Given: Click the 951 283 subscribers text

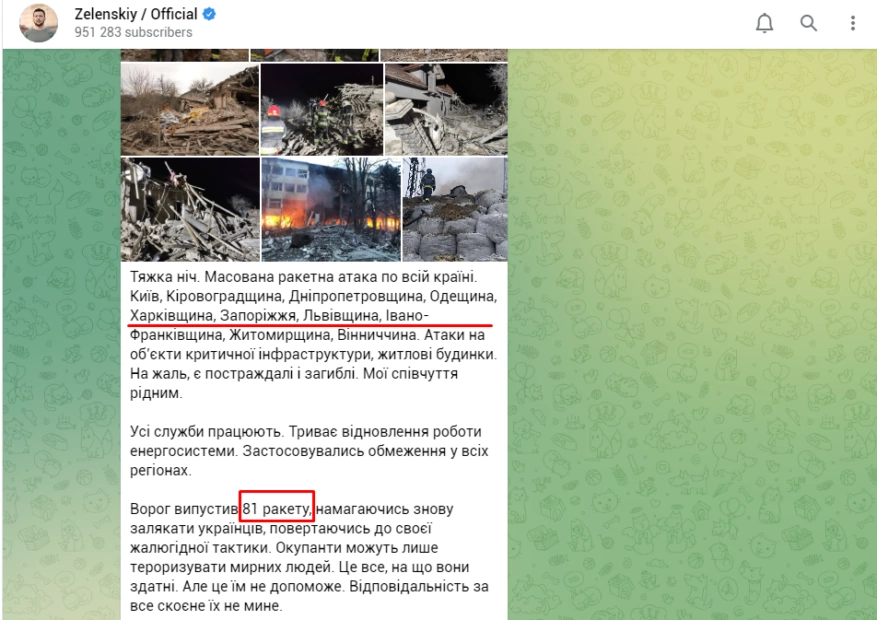Looking at the screenshot, I should 133,32.
